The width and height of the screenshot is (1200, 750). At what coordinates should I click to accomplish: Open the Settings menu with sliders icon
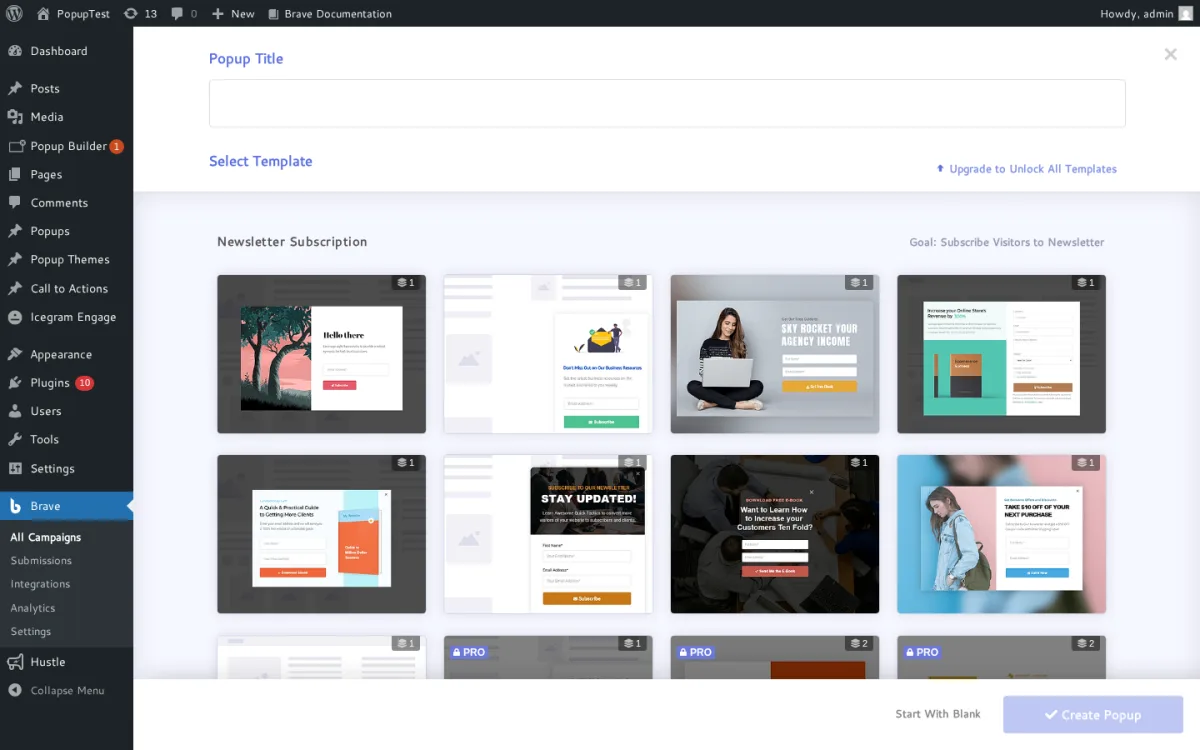(x=66, y=468)
